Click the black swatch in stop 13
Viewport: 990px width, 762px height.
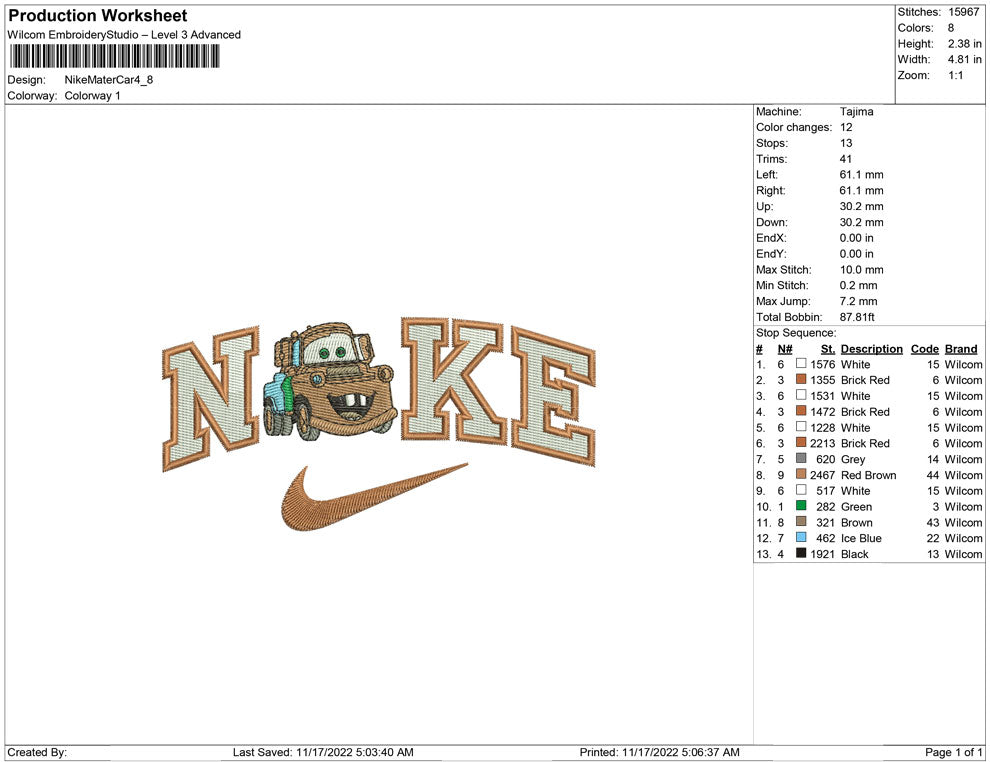point(801,553)
